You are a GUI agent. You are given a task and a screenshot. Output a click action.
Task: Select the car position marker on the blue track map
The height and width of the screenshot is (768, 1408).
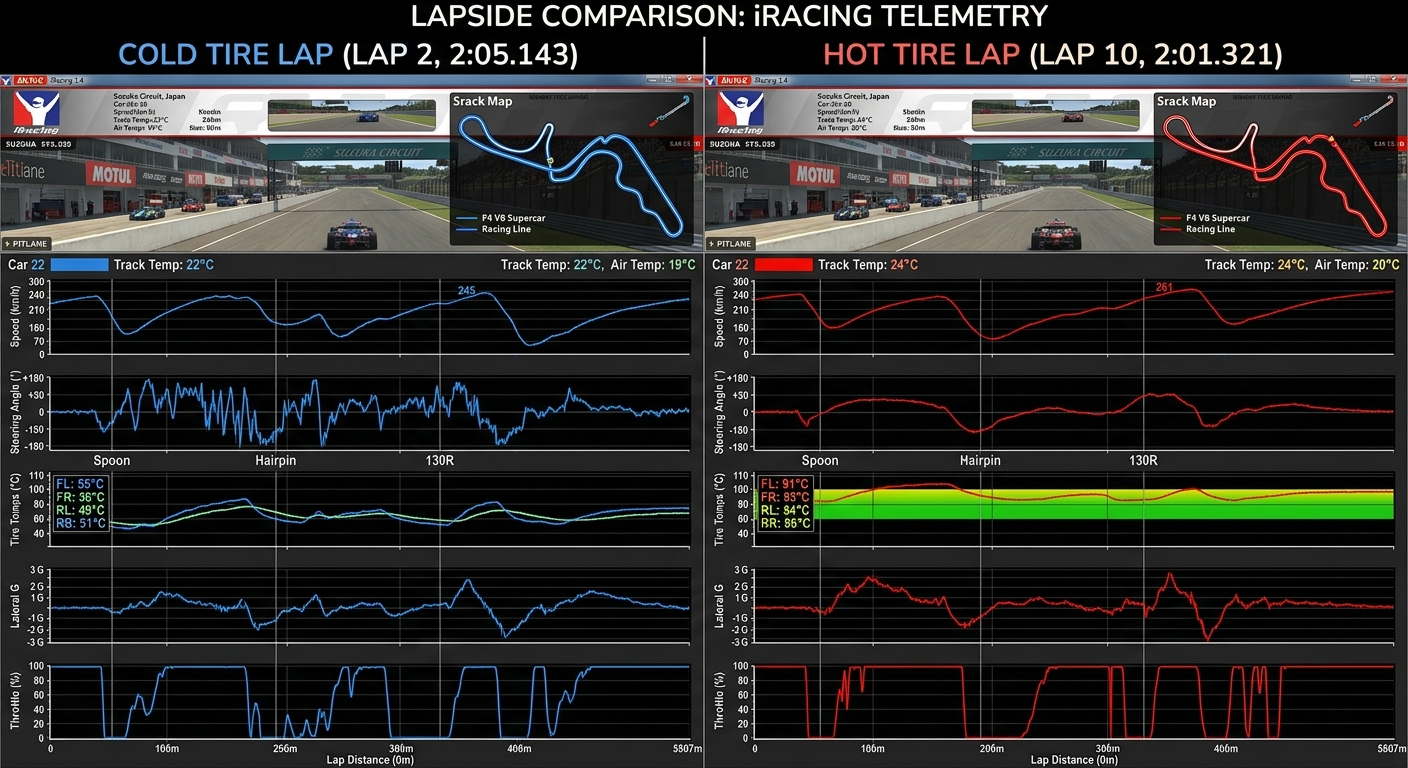coord(550,160)
